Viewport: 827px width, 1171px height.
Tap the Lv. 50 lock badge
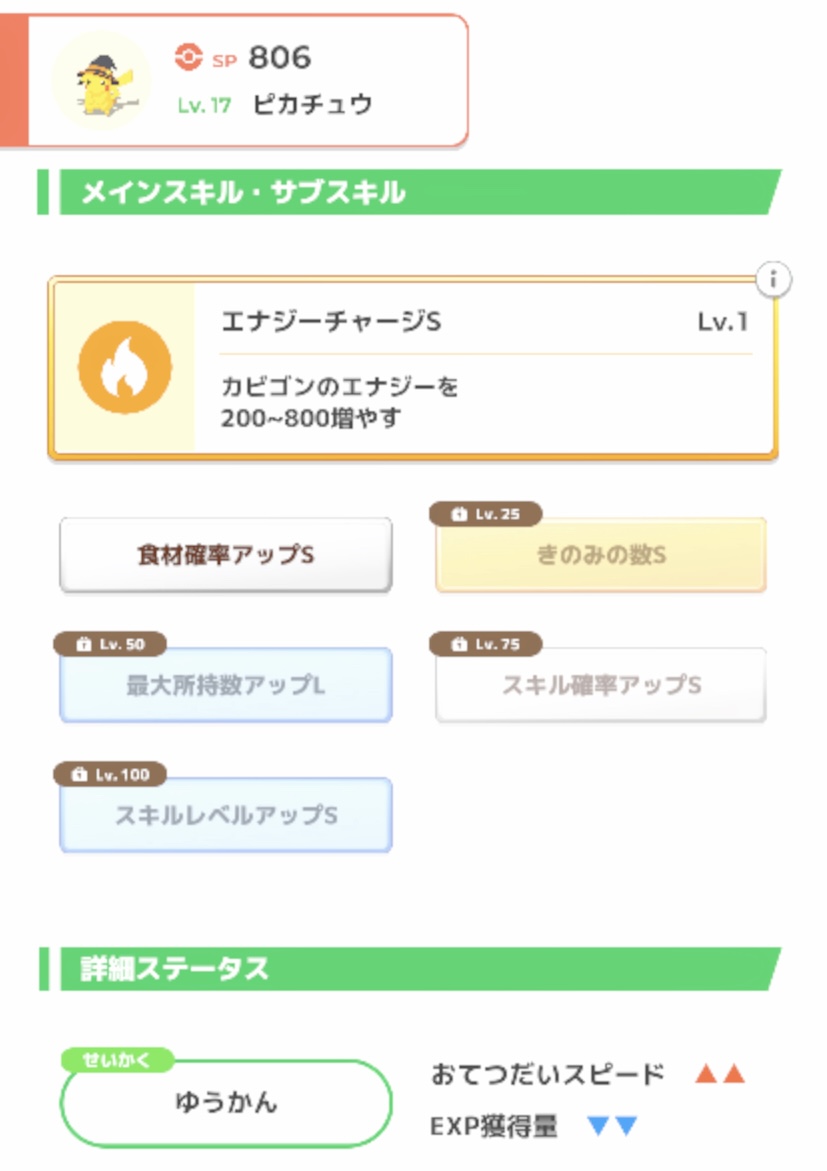[110, 644]
